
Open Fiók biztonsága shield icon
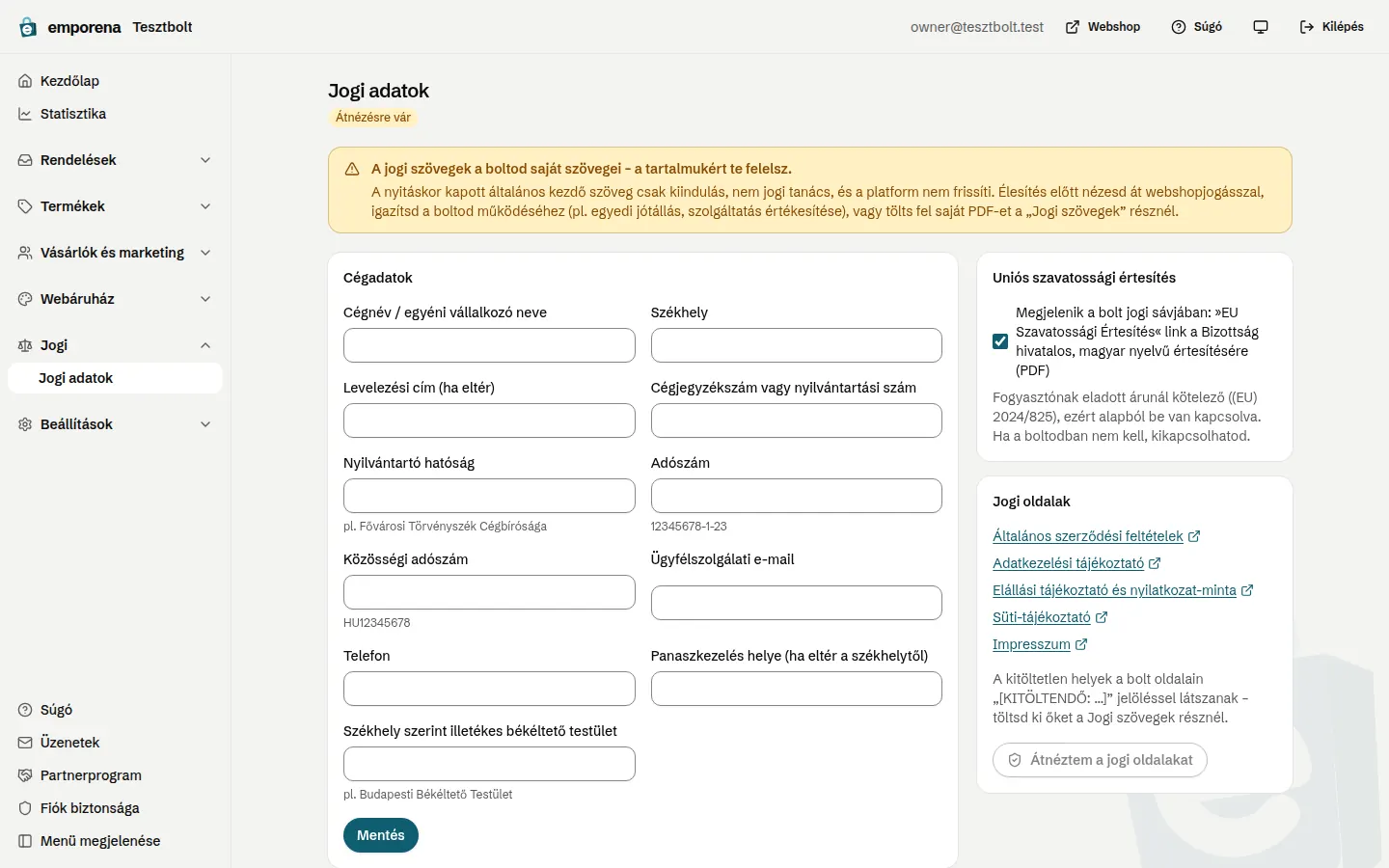pos(25,808)
